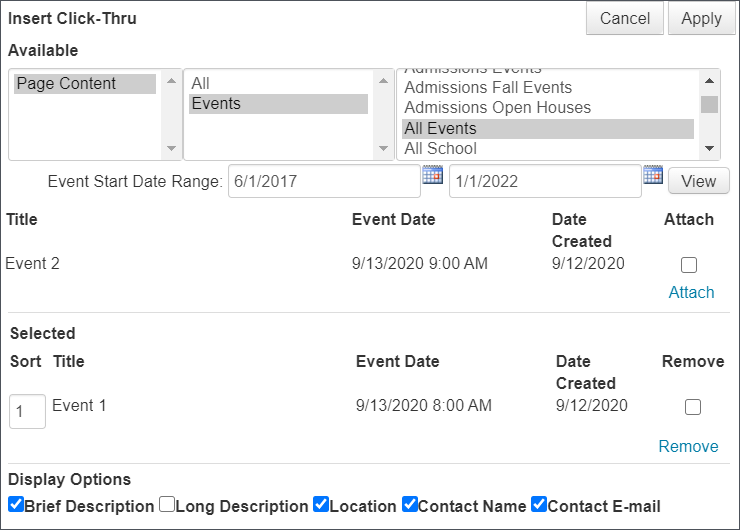Uncheck Brief Description display option
This screenshot has width=740, height=530.
point(16,504)
